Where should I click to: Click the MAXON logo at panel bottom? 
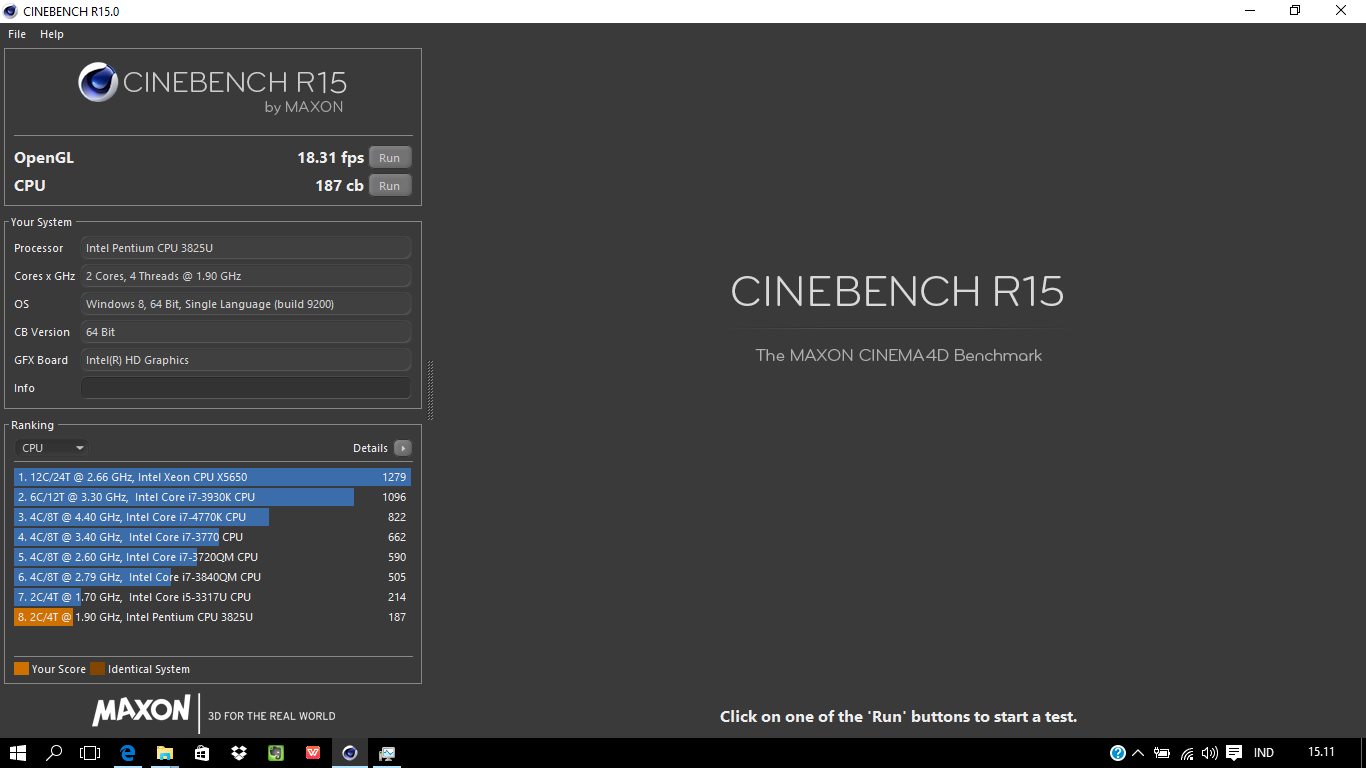(141, 710)
